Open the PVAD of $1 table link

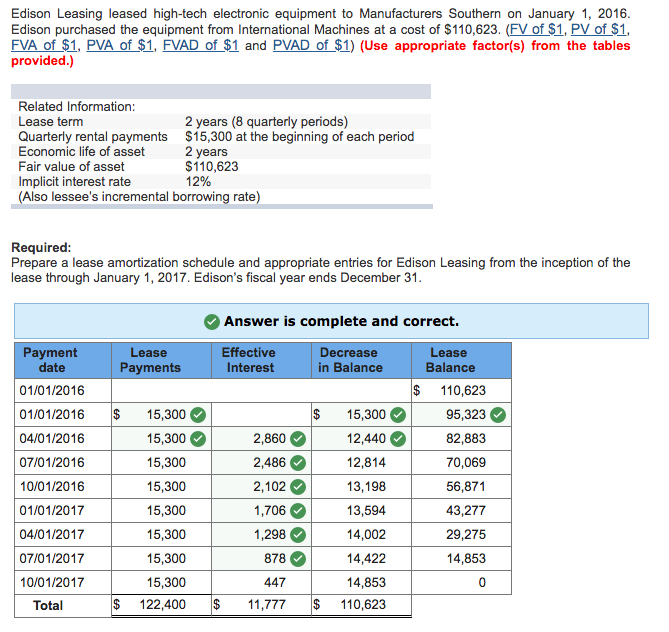(x=311, y=45)
